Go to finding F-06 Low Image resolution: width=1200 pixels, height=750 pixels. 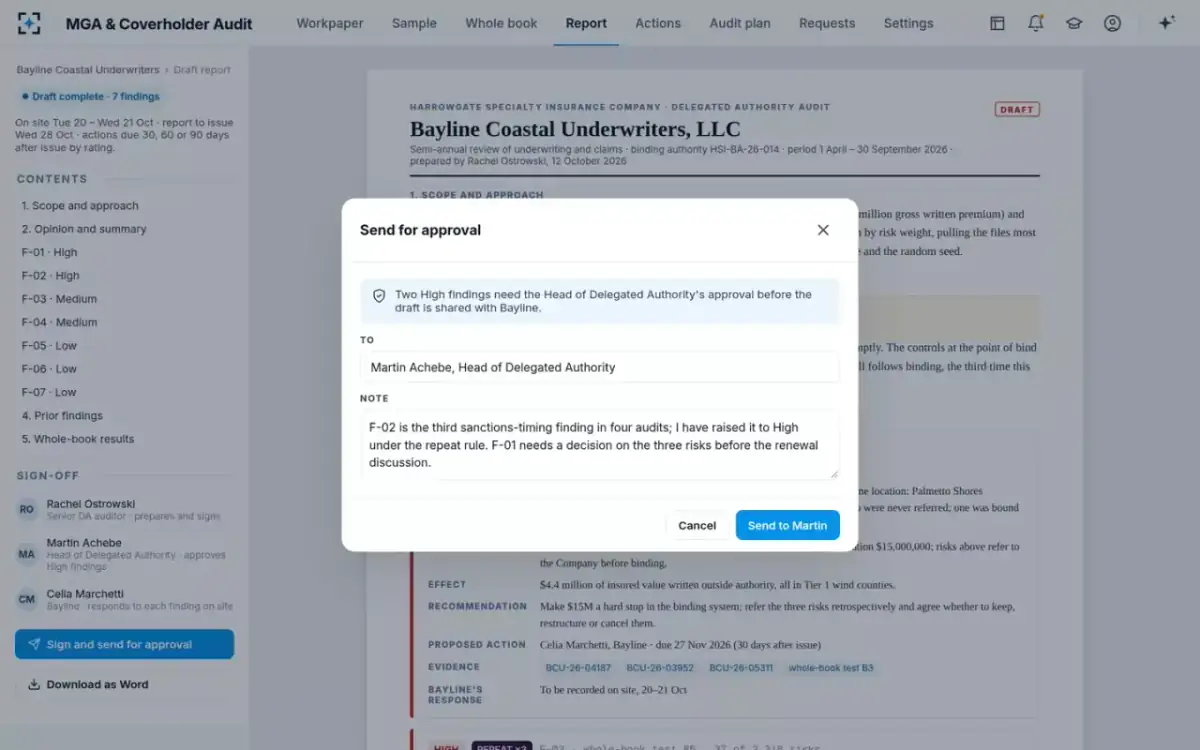tap(49, 369)
